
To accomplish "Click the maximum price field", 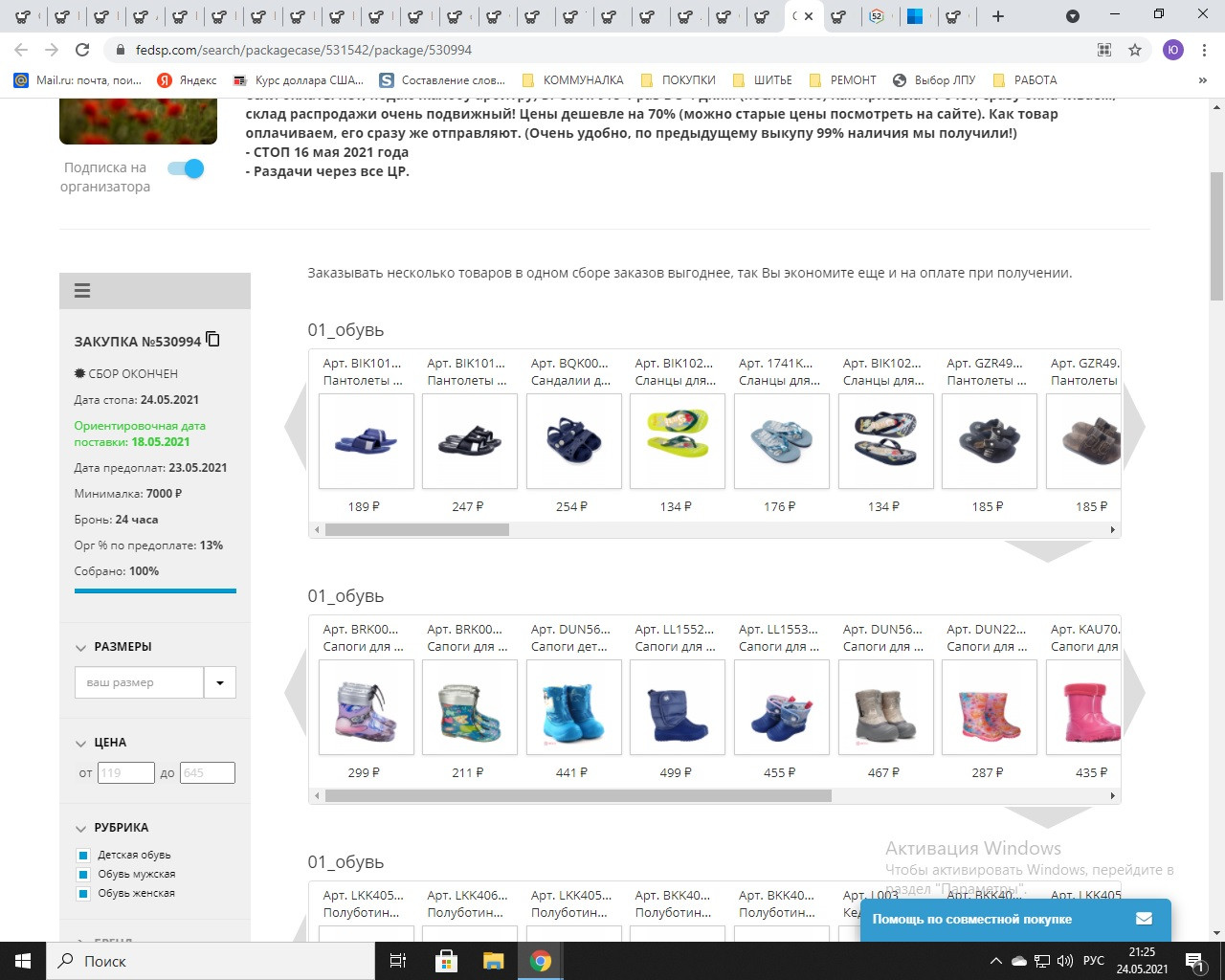I will pyautogui.click(x=207, y=772).
